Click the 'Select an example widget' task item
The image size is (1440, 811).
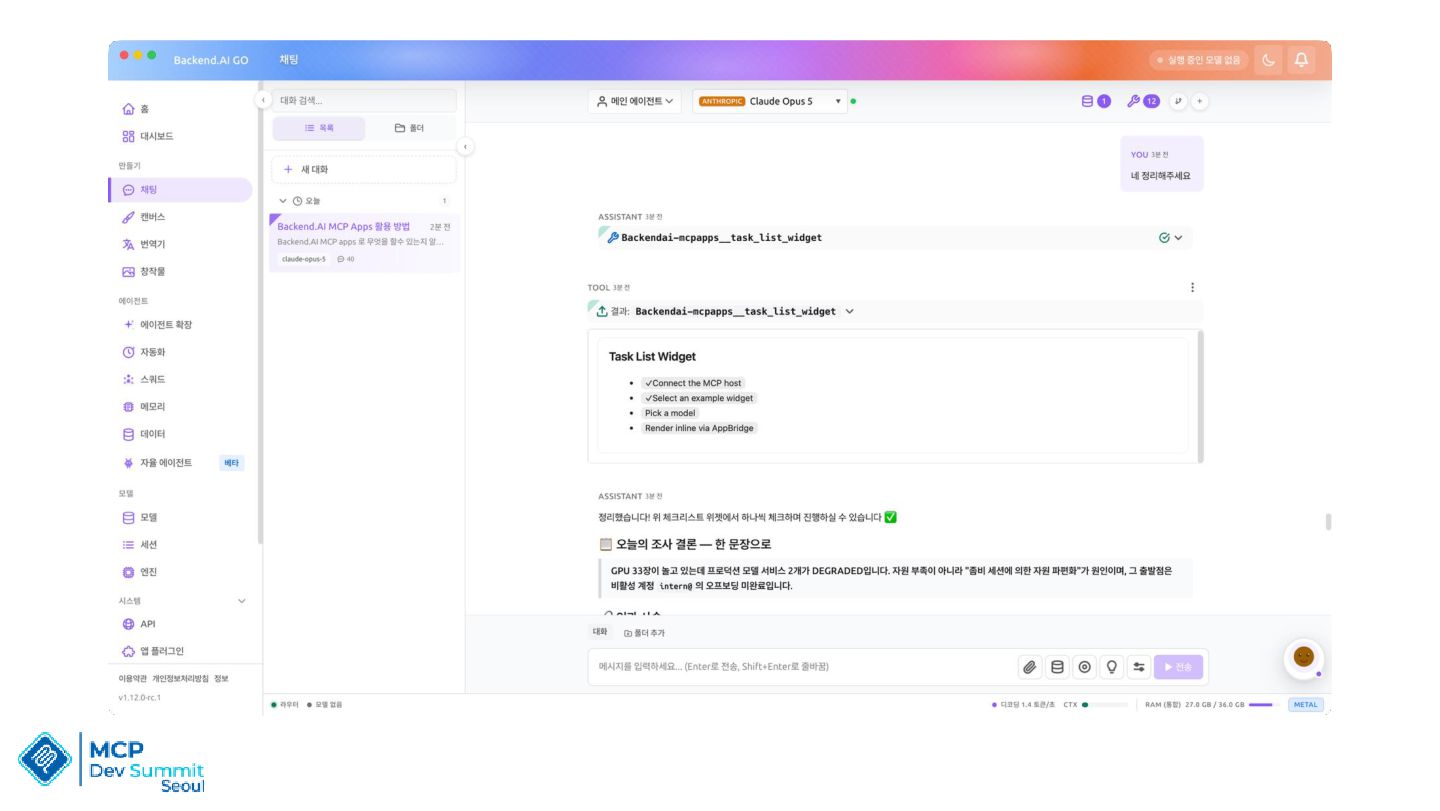coord(700,398)
